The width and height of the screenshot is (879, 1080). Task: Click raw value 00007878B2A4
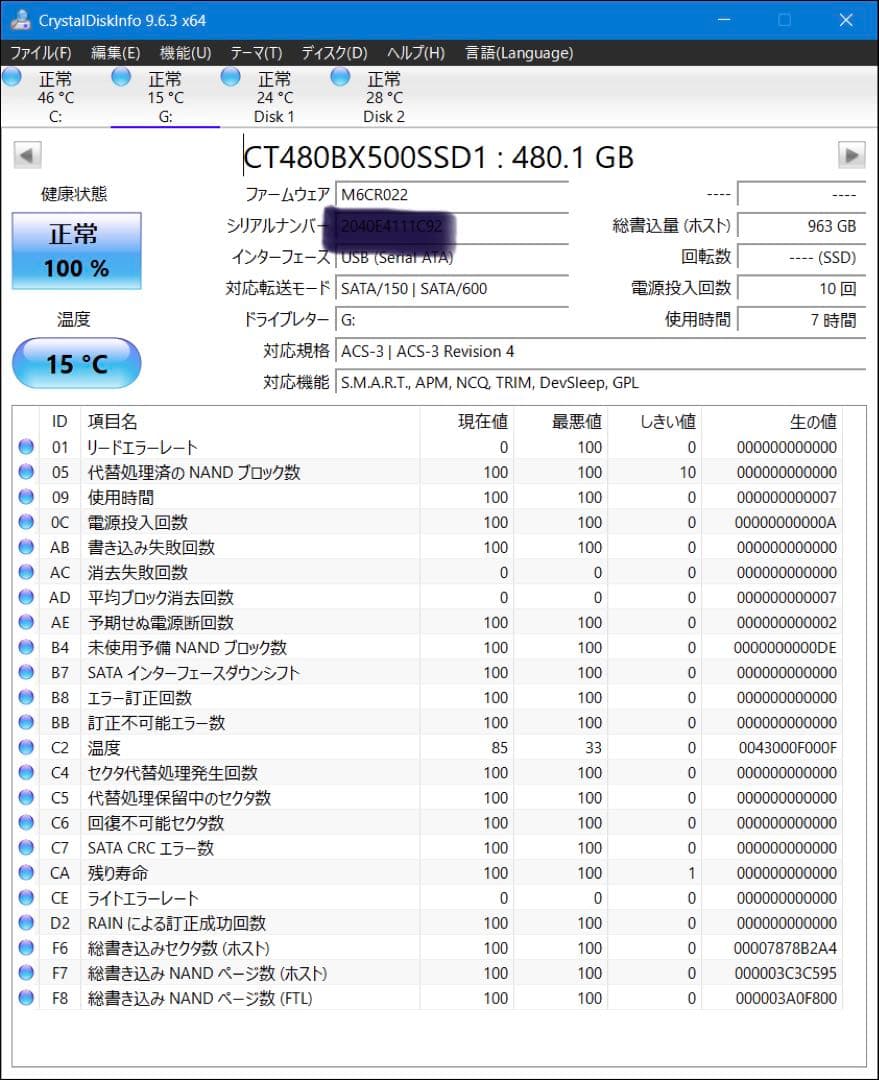coord(785,948)
